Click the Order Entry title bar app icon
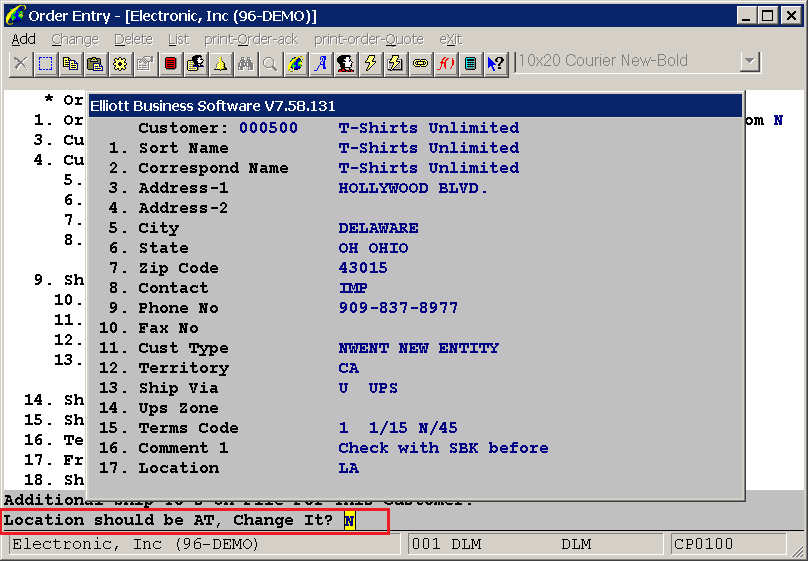808x561 pixels. click(14, 15)
